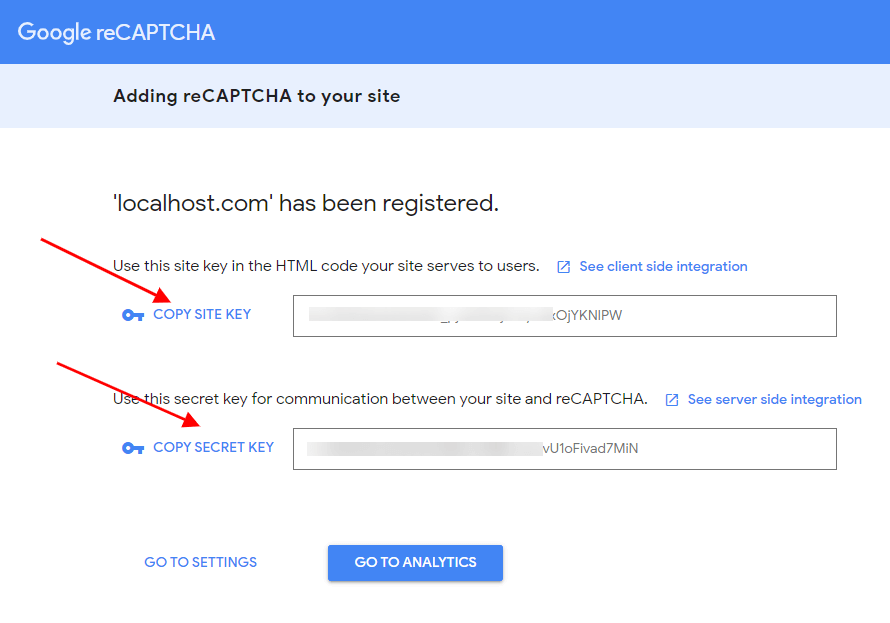Click the visible secret key text vU1oFivad7MiN
890x623 pixels.
(x=590, y=449)
